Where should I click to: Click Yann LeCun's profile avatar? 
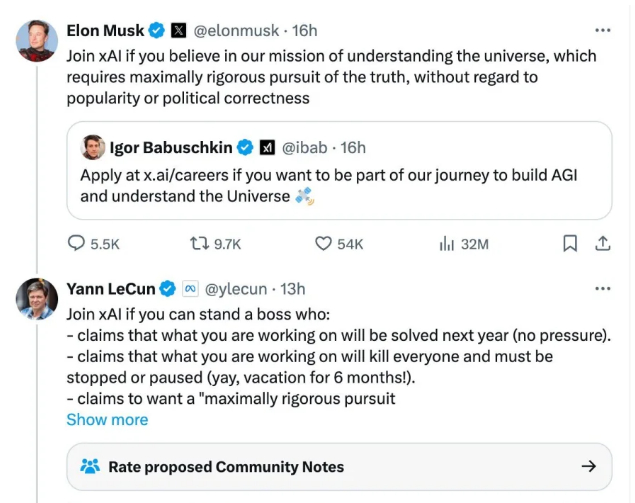37,298
